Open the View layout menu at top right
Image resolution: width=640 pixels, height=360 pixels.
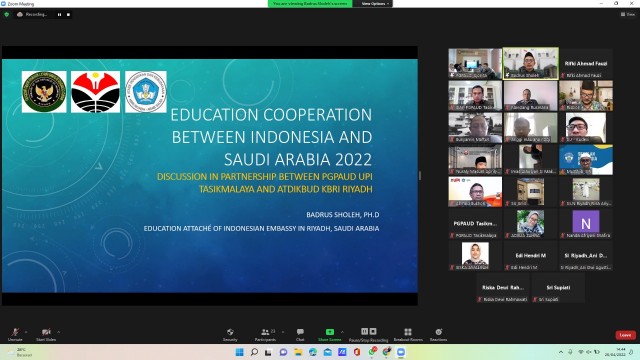628,14
